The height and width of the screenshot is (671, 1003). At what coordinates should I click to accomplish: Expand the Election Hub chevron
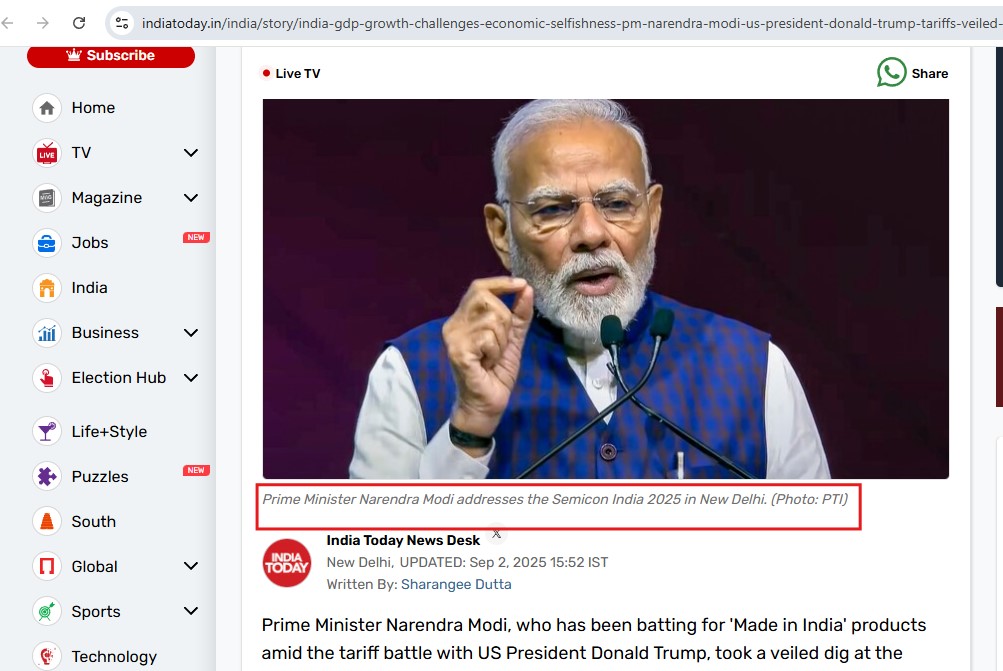pyautogui.click(x=191, y=378)
